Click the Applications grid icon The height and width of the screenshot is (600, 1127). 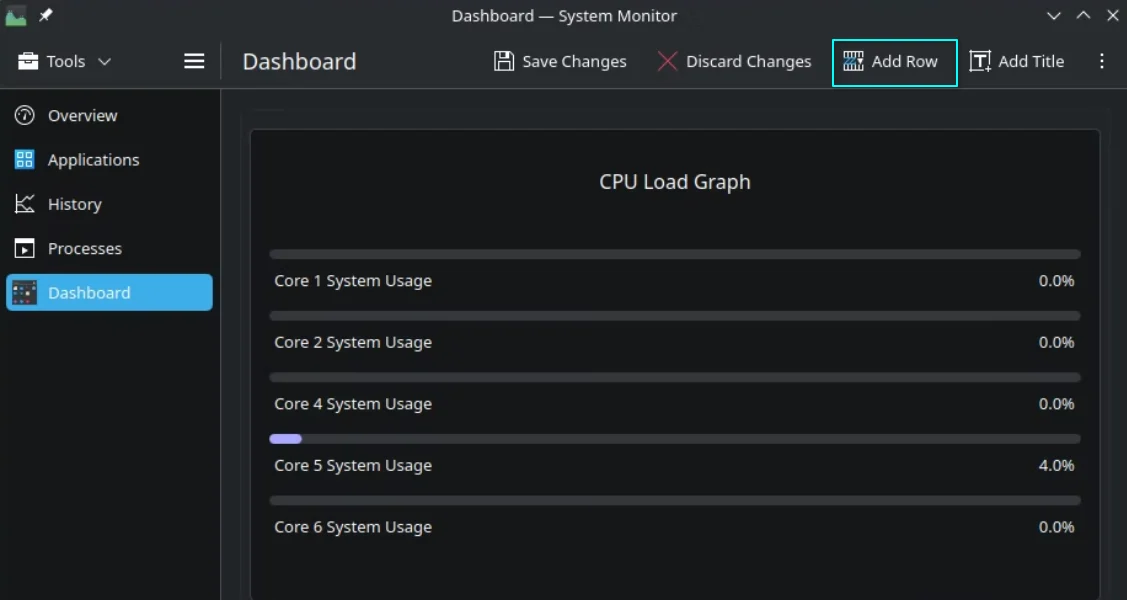tap(24, 160)
